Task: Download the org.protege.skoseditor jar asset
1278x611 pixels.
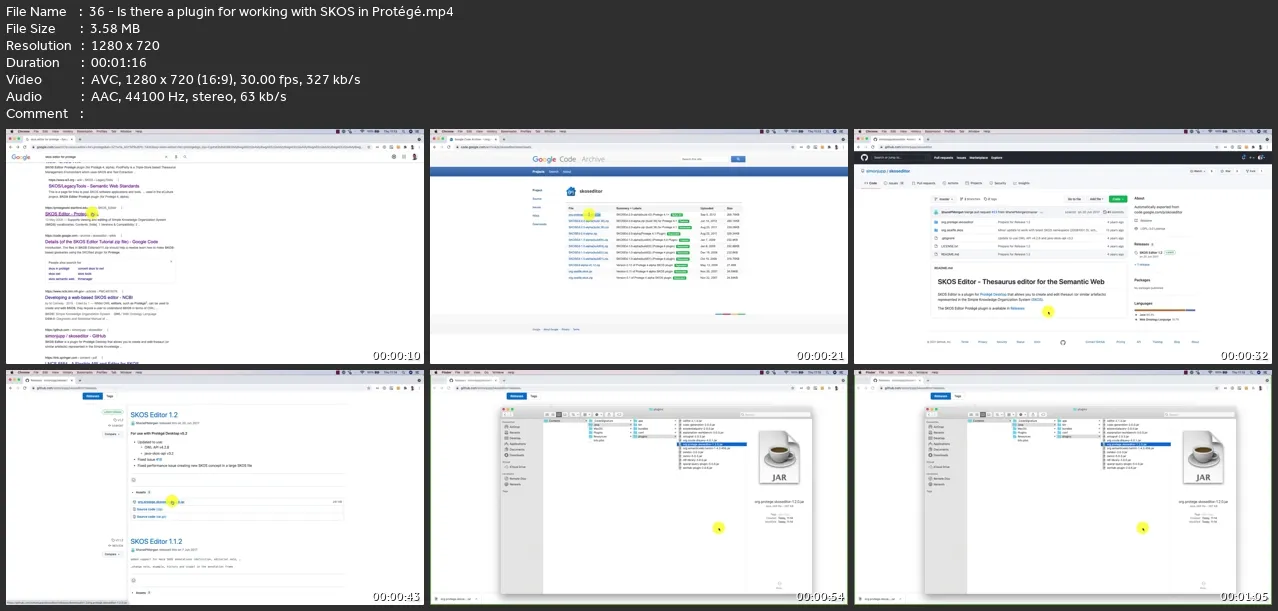Action: (x=161, y=502)
